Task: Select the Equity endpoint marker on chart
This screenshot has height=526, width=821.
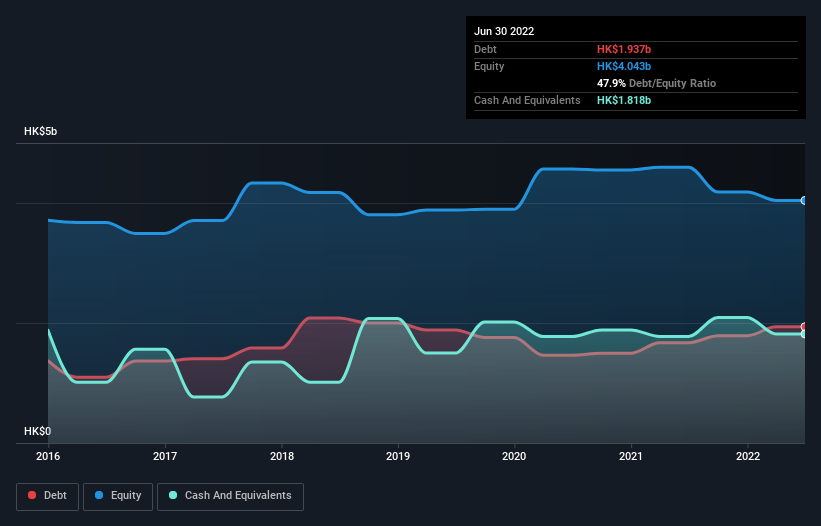Action: coord(804,200)
